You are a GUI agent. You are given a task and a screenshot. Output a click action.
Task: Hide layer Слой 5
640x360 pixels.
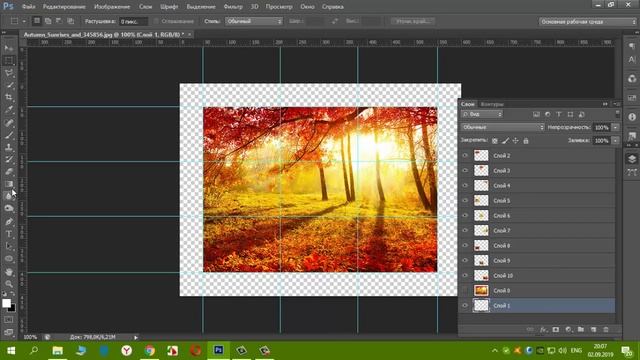tap(465, 200)
